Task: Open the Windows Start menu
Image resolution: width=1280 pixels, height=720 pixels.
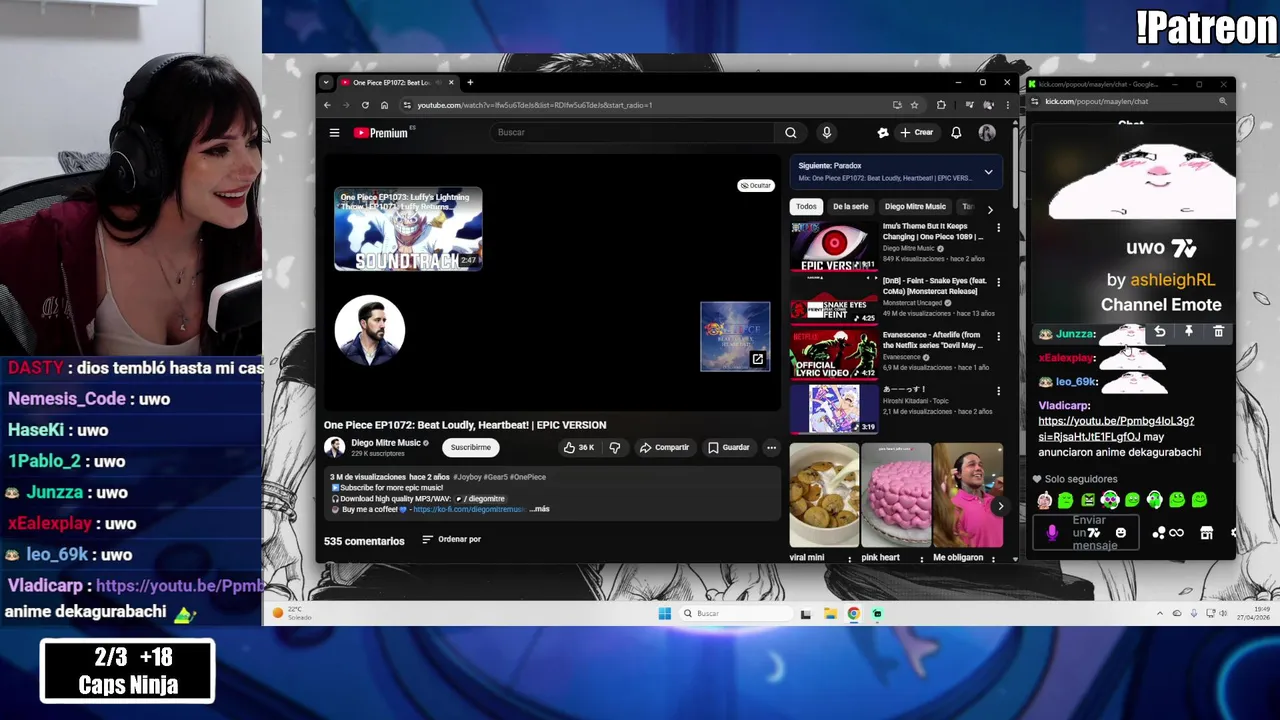Action: pyautogui.click(x=665, y=614)
